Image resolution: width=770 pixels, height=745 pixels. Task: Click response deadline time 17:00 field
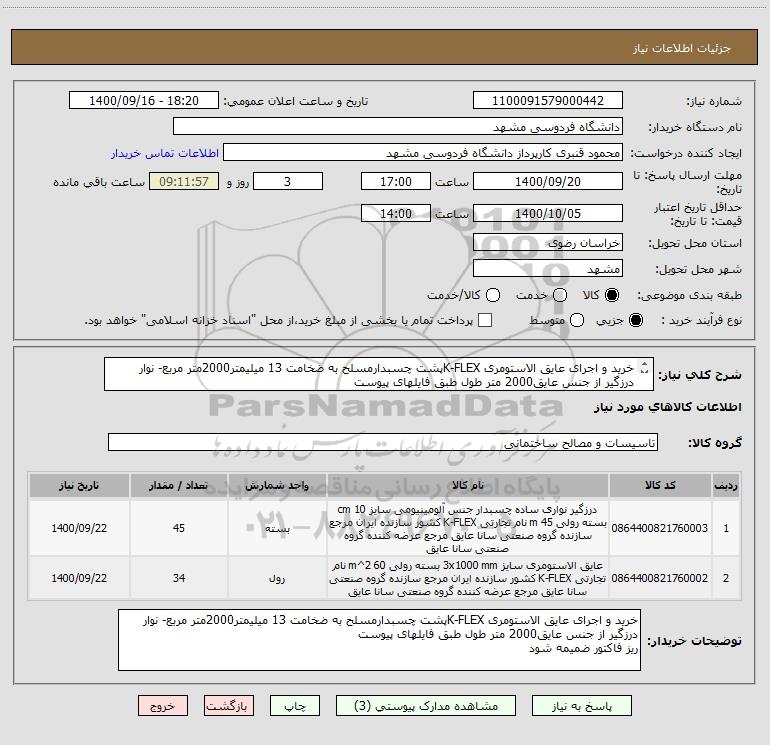(x=396, y=181)
